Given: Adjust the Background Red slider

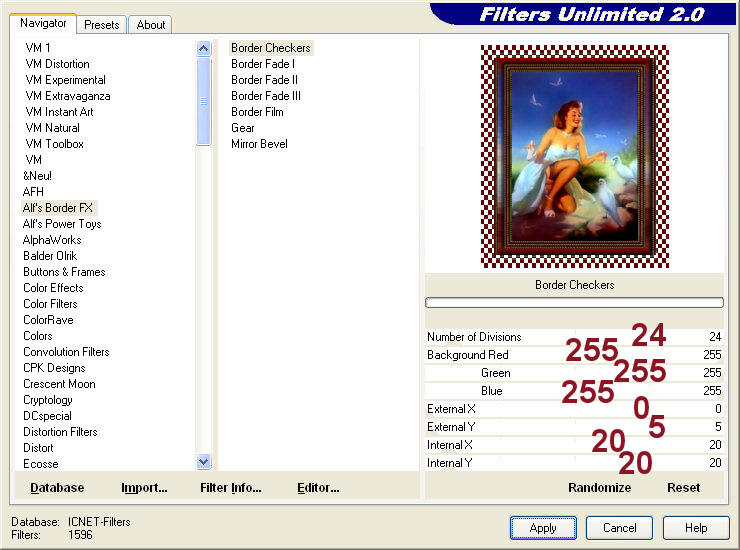Looking at the screenshot, I should (x=574, y=355).
